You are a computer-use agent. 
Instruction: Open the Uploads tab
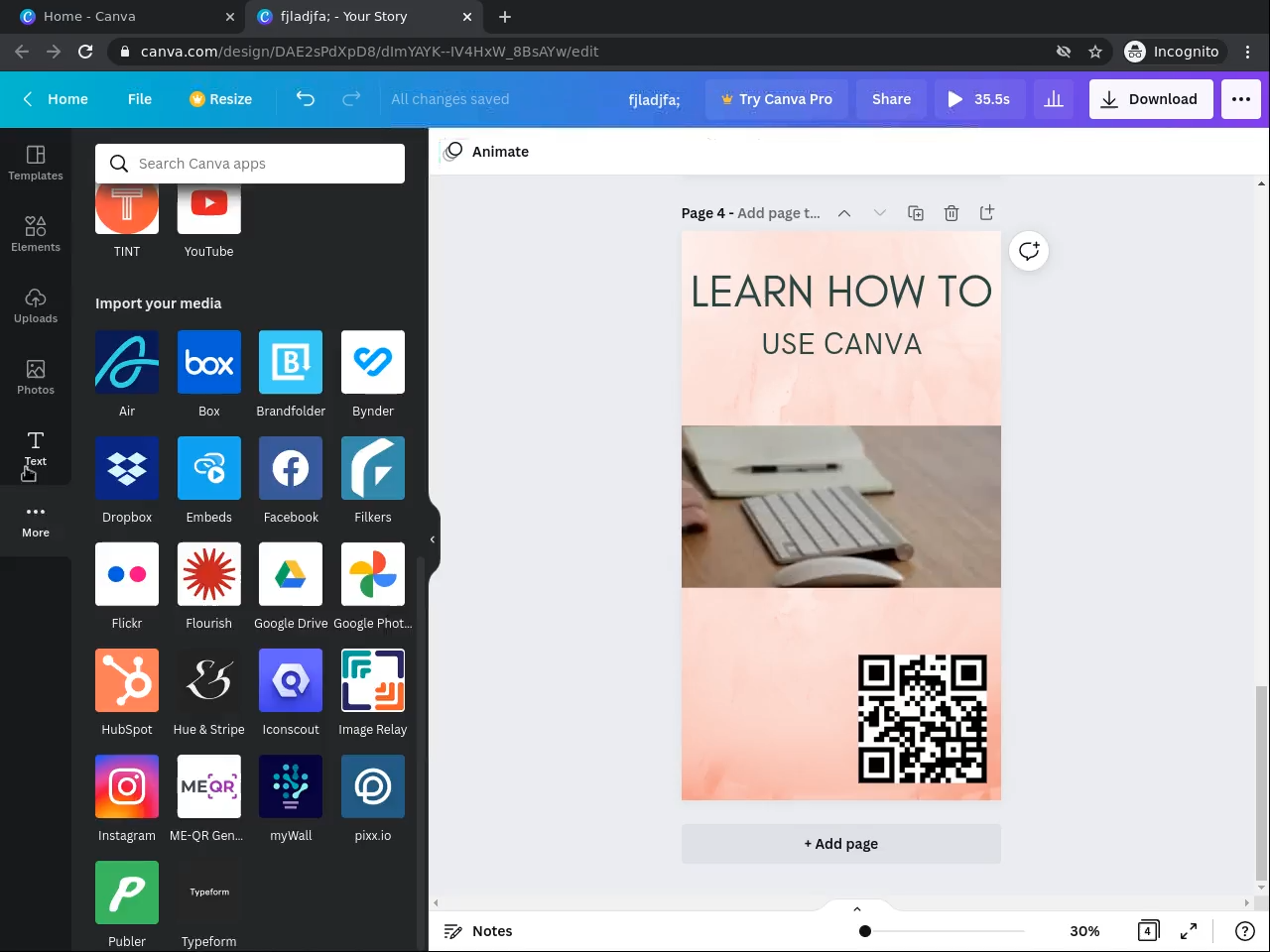(x=36, y=306)
